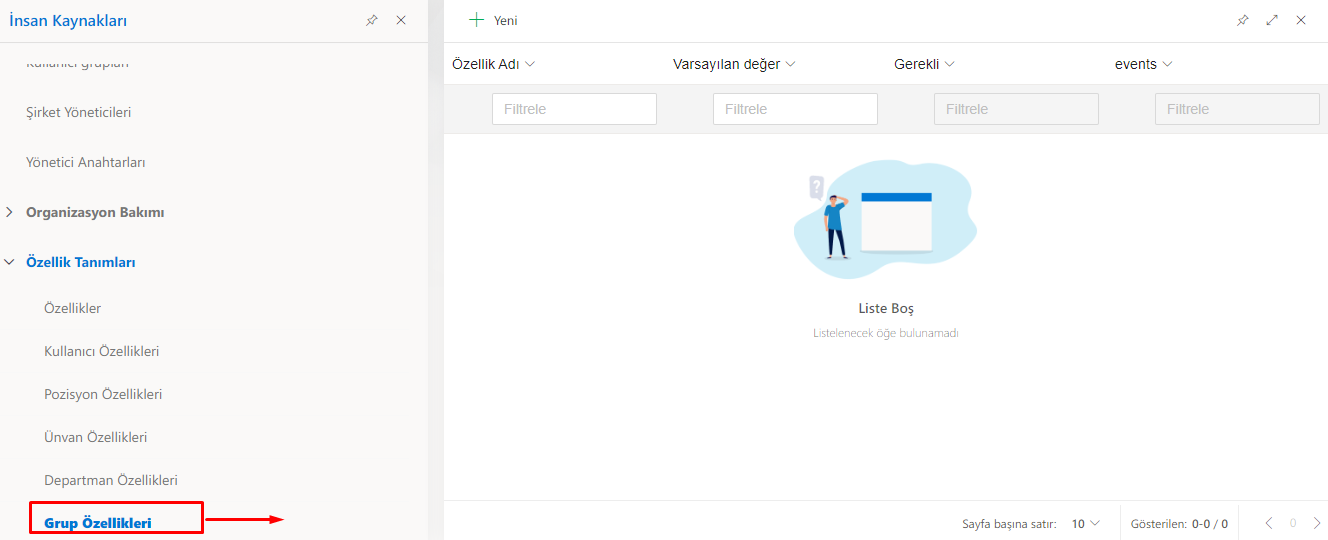
Task: Pin the İnsan Kaynakları side panel
Action: [372, 20]
